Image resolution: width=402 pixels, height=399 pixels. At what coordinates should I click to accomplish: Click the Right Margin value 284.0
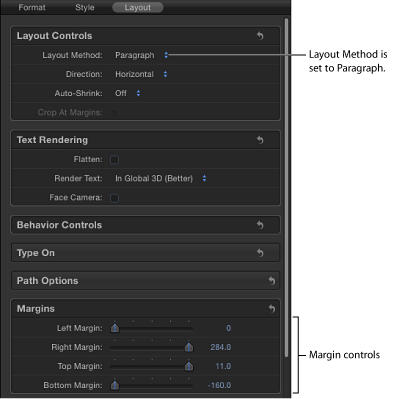[221, 347]
